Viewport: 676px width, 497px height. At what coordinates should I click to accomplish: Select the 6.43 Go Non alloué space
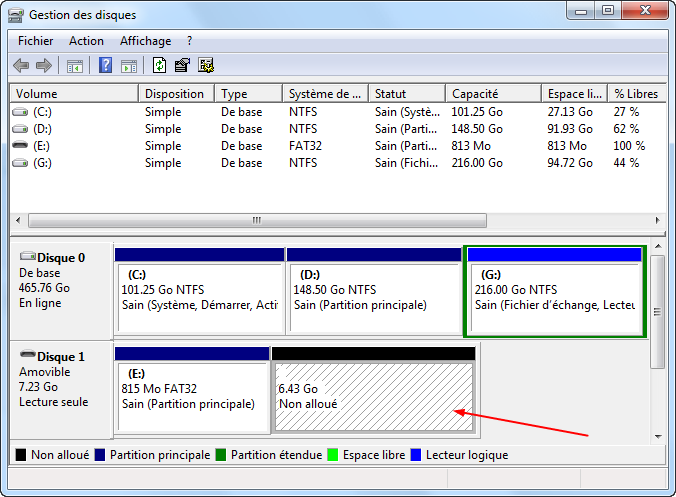[374, 390]
